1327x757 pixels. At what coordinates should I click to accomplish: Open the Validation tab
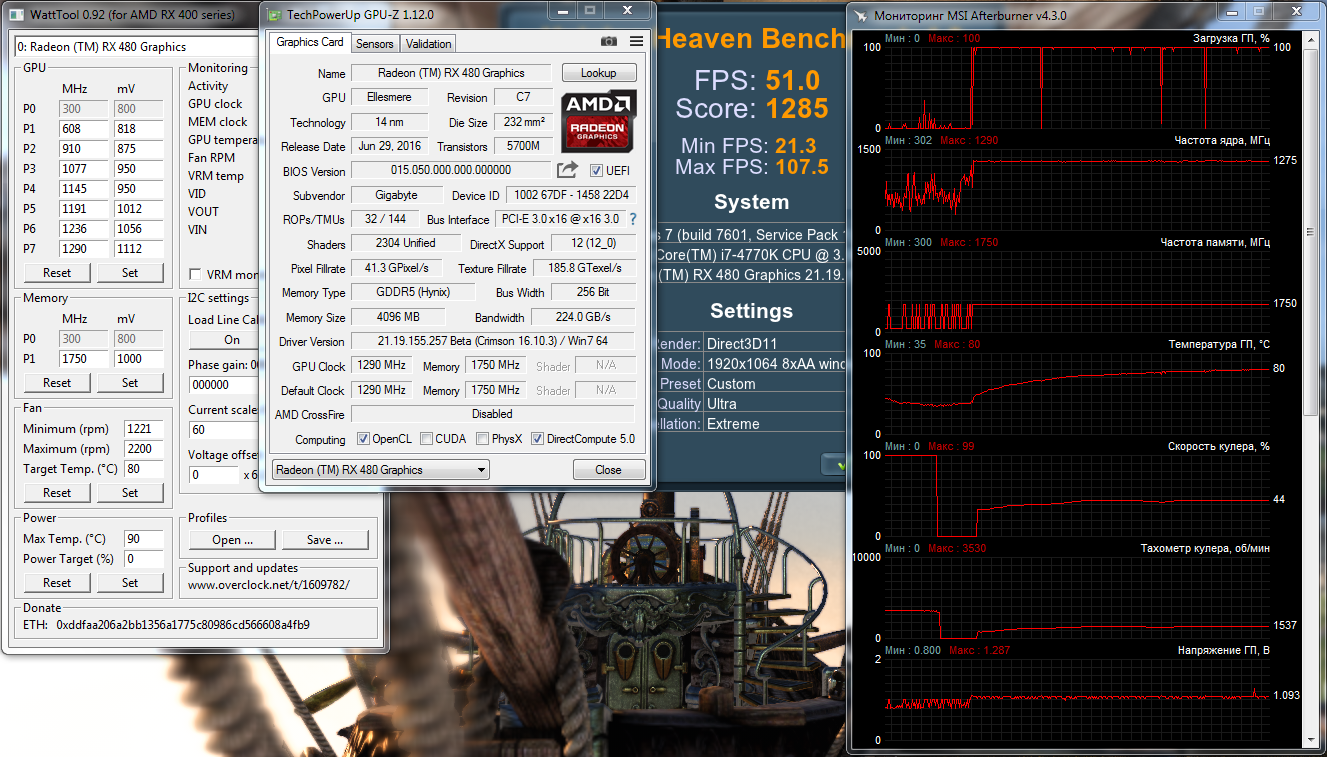(x=429, y=44)
